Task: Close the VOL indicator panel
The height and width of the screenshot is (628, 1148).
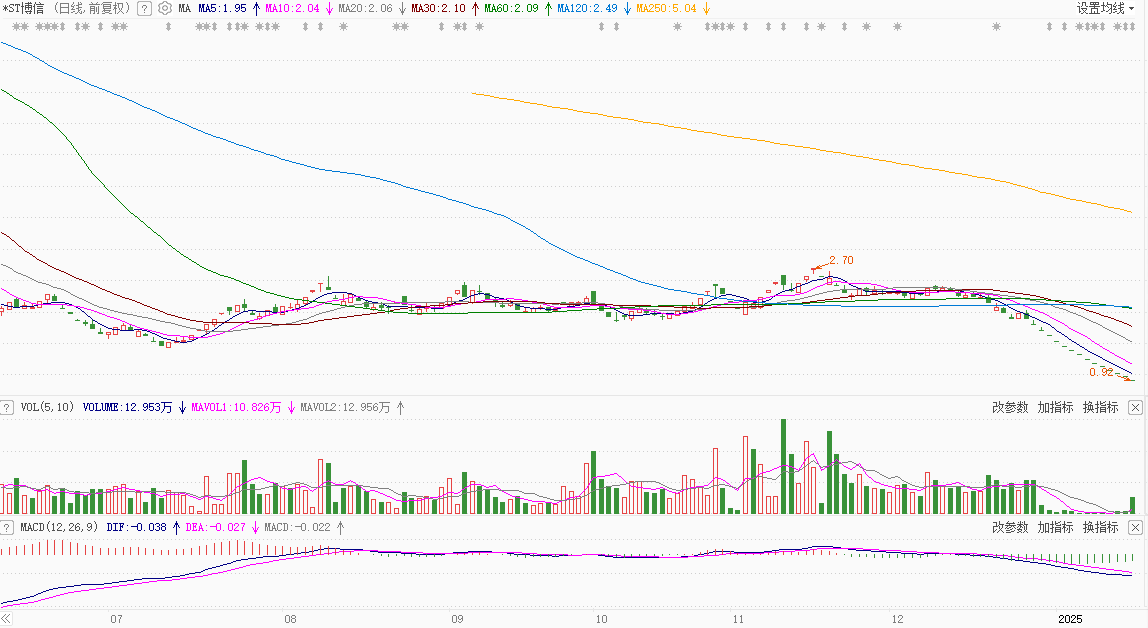Action: coord(1135,408)
